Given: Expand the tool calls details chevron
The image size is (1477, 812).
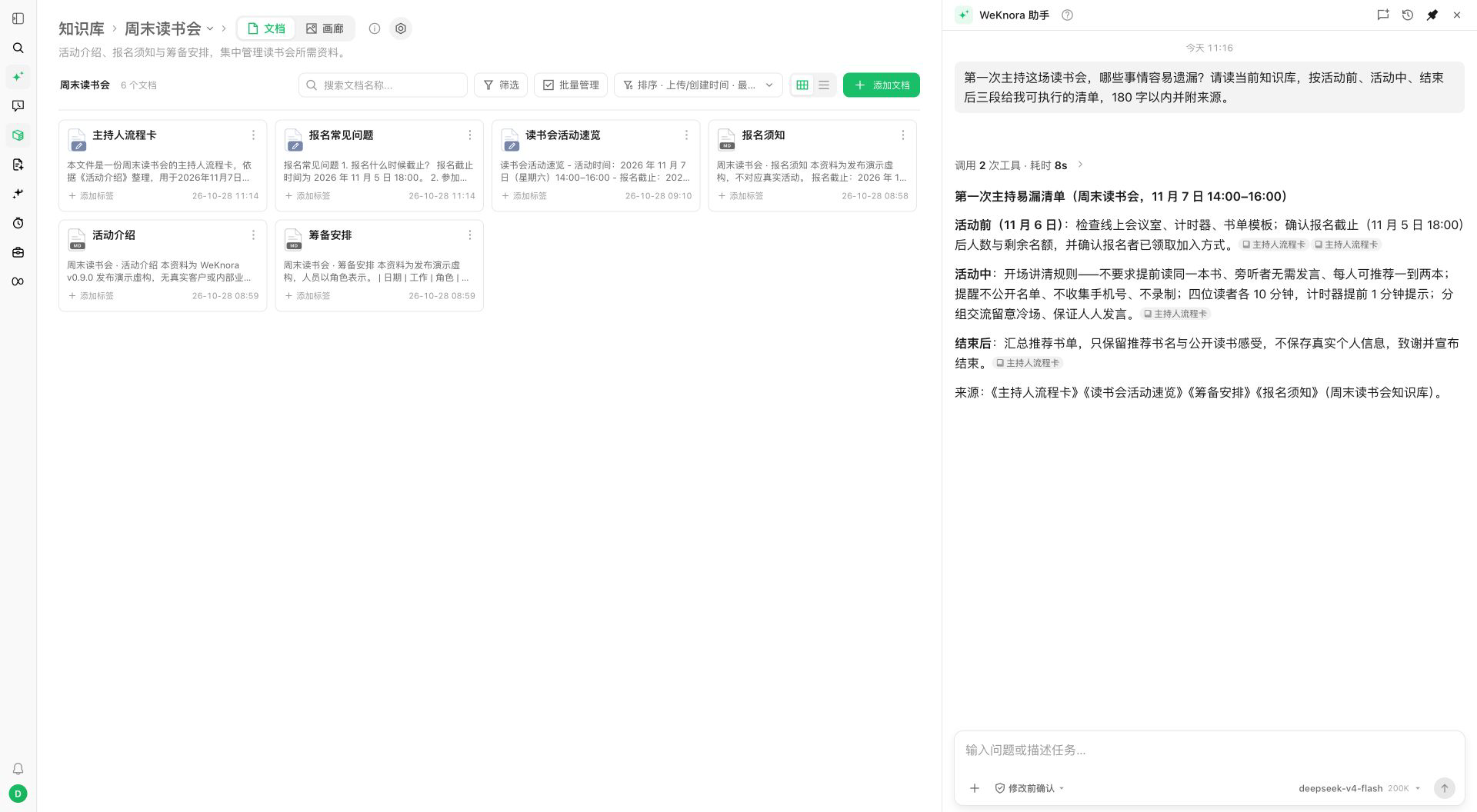Looking at the screenshot, I should 1081,165.
